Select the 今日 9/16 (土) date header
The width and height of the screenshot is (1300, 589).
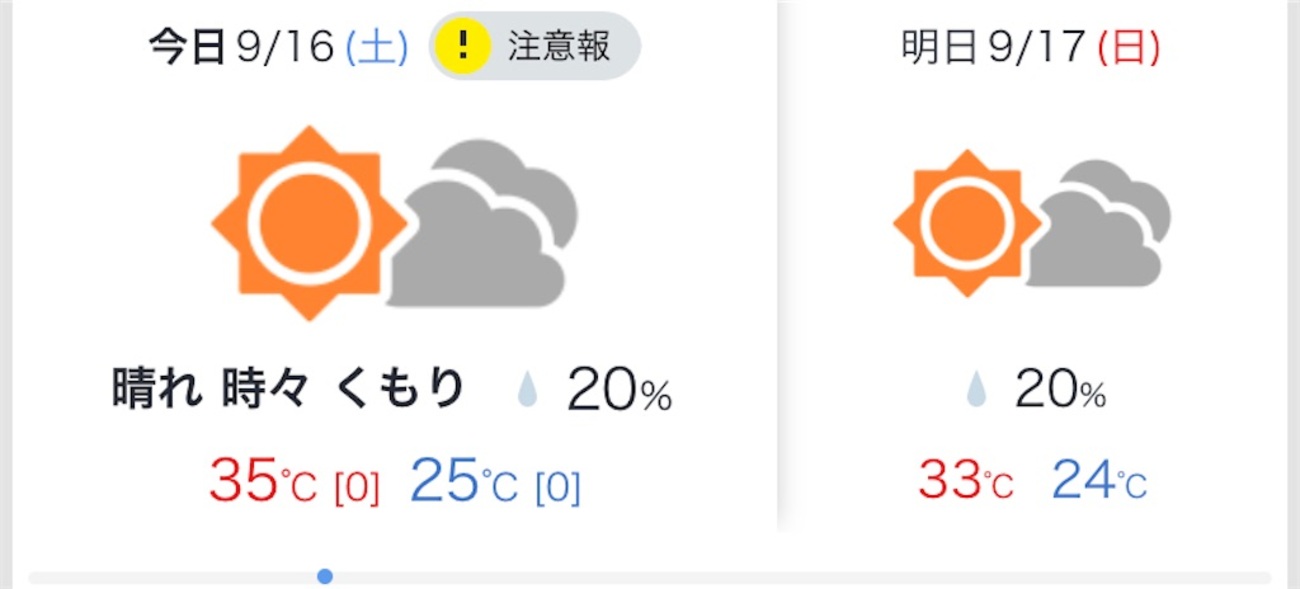click(x=278, y=47)
